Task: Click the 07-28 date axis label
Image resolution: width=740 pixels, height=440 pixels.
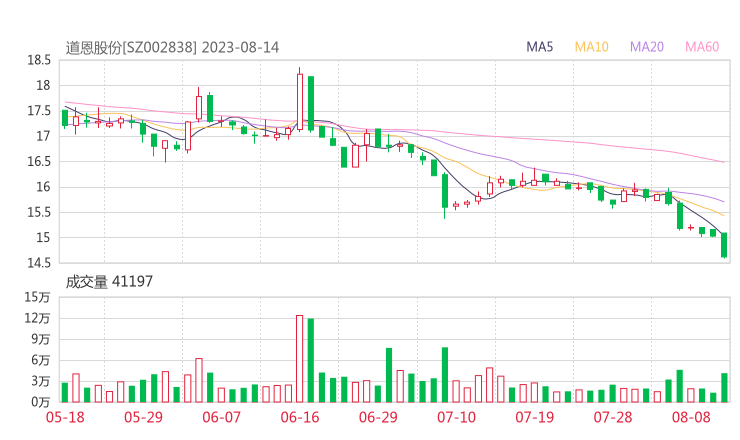Action: click(613, 417)
